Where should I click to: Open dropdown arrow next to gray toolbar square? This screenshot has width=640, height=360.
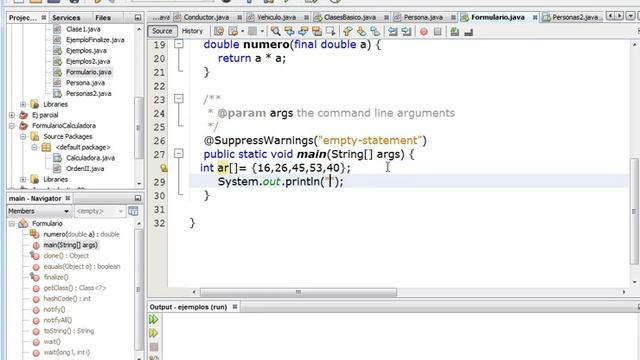(262, 31)
